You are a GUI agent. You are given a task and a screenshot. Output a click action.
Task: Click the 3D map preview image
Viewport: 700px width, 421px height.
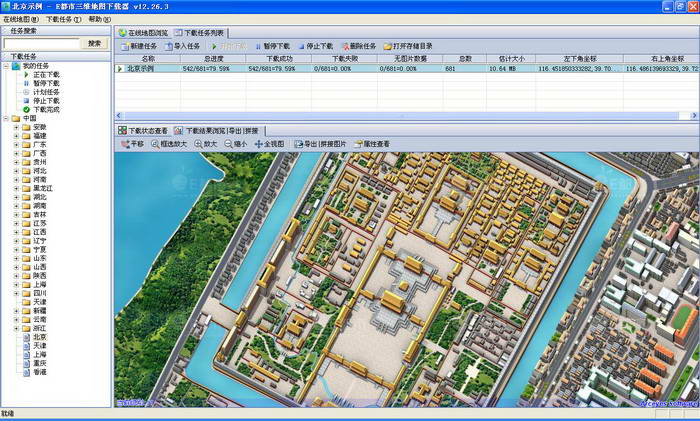(406, 279)
